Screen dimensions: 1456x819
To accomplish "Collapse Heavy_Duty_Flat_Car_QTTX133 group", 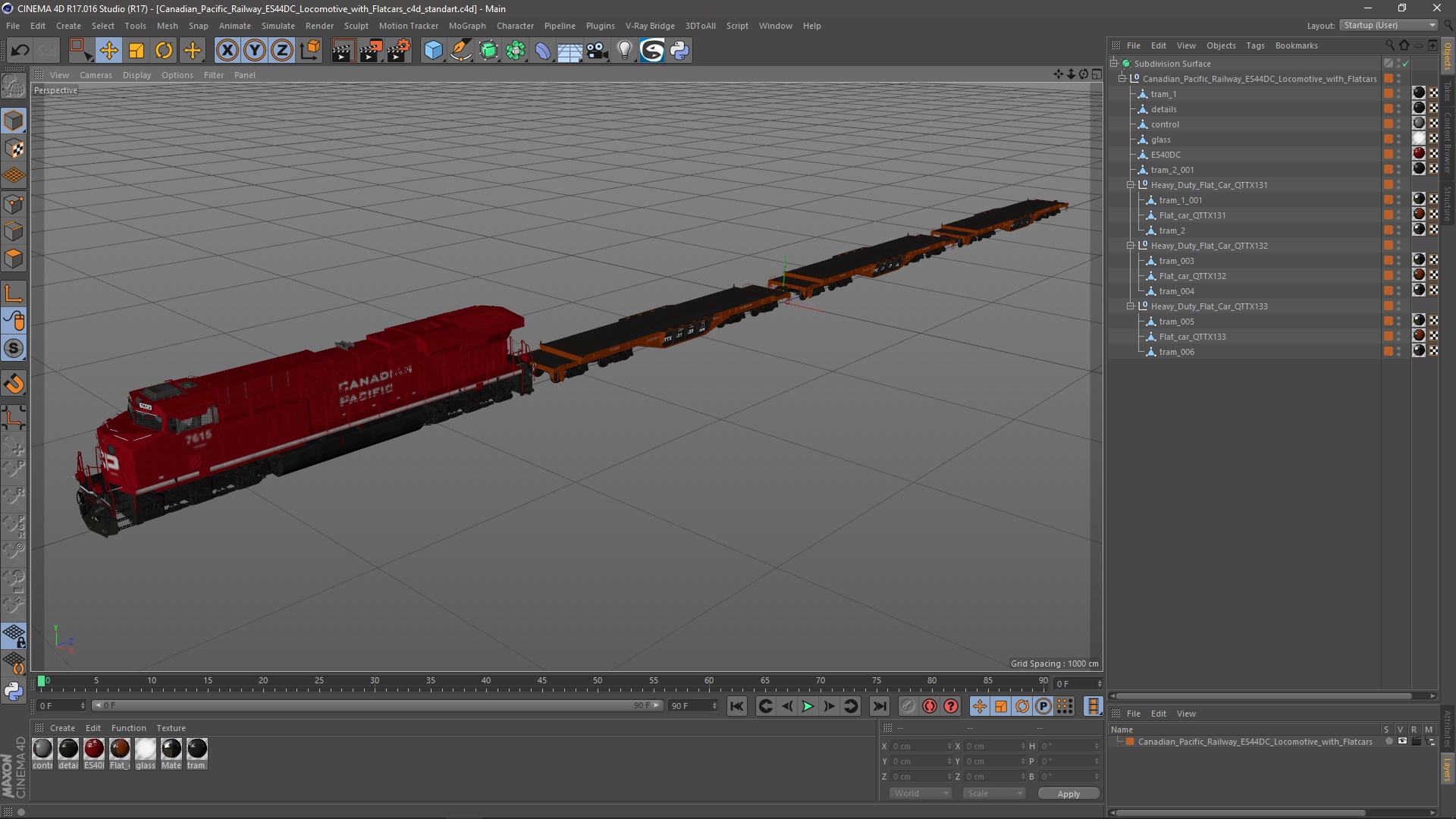I will click(1131, 306).
